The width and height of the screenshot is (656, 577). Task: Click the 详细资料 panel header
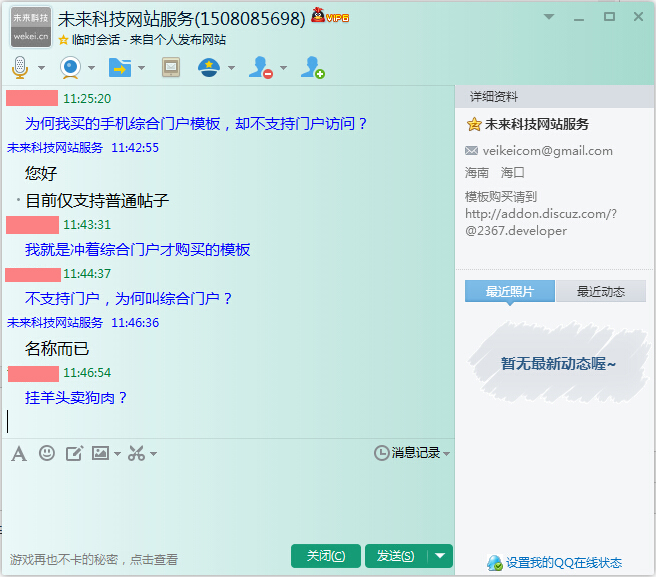pos(554,97)
